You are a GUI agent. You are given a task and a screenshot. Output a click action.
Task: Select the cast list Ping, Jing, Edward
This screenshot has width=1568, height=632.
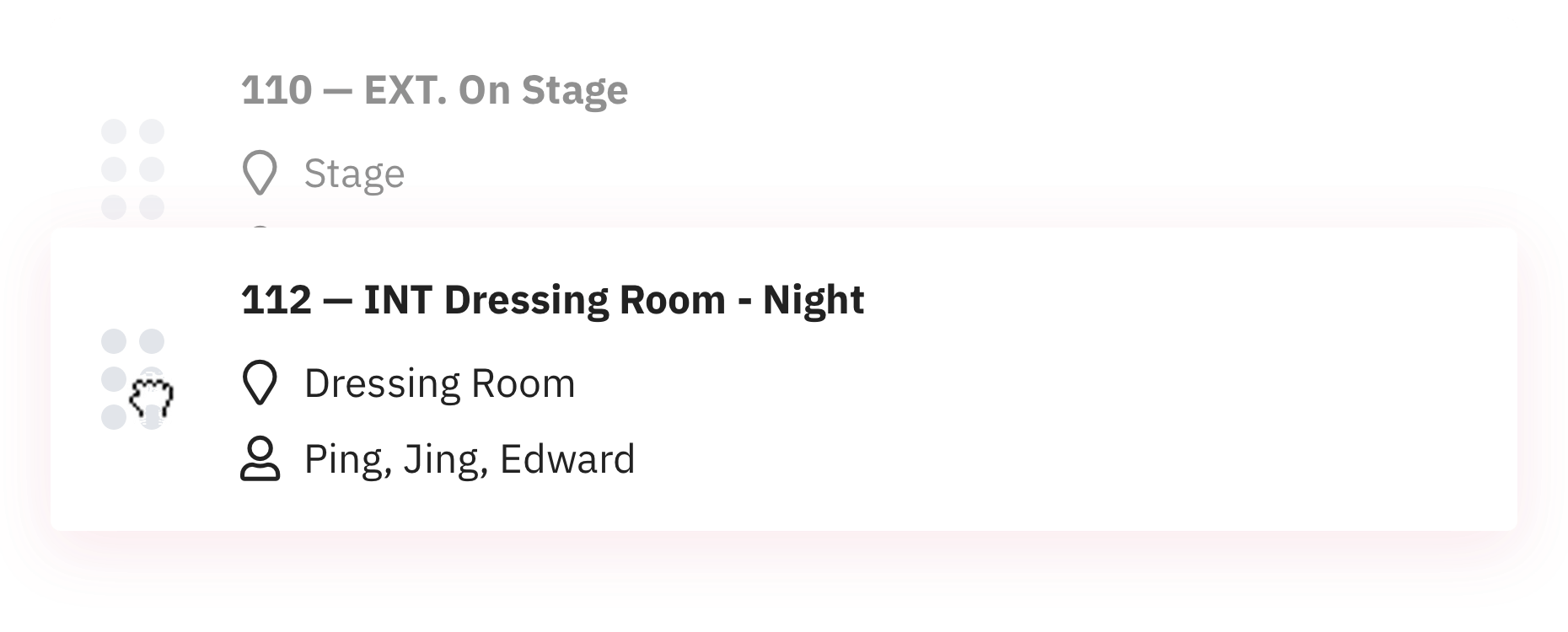tap(470, 459)
